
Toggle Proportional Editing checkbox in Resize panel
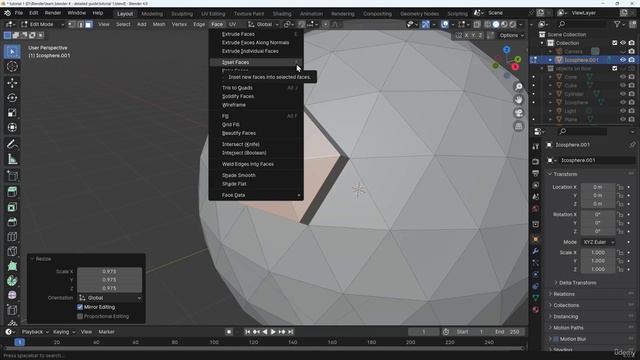[80, 316]
